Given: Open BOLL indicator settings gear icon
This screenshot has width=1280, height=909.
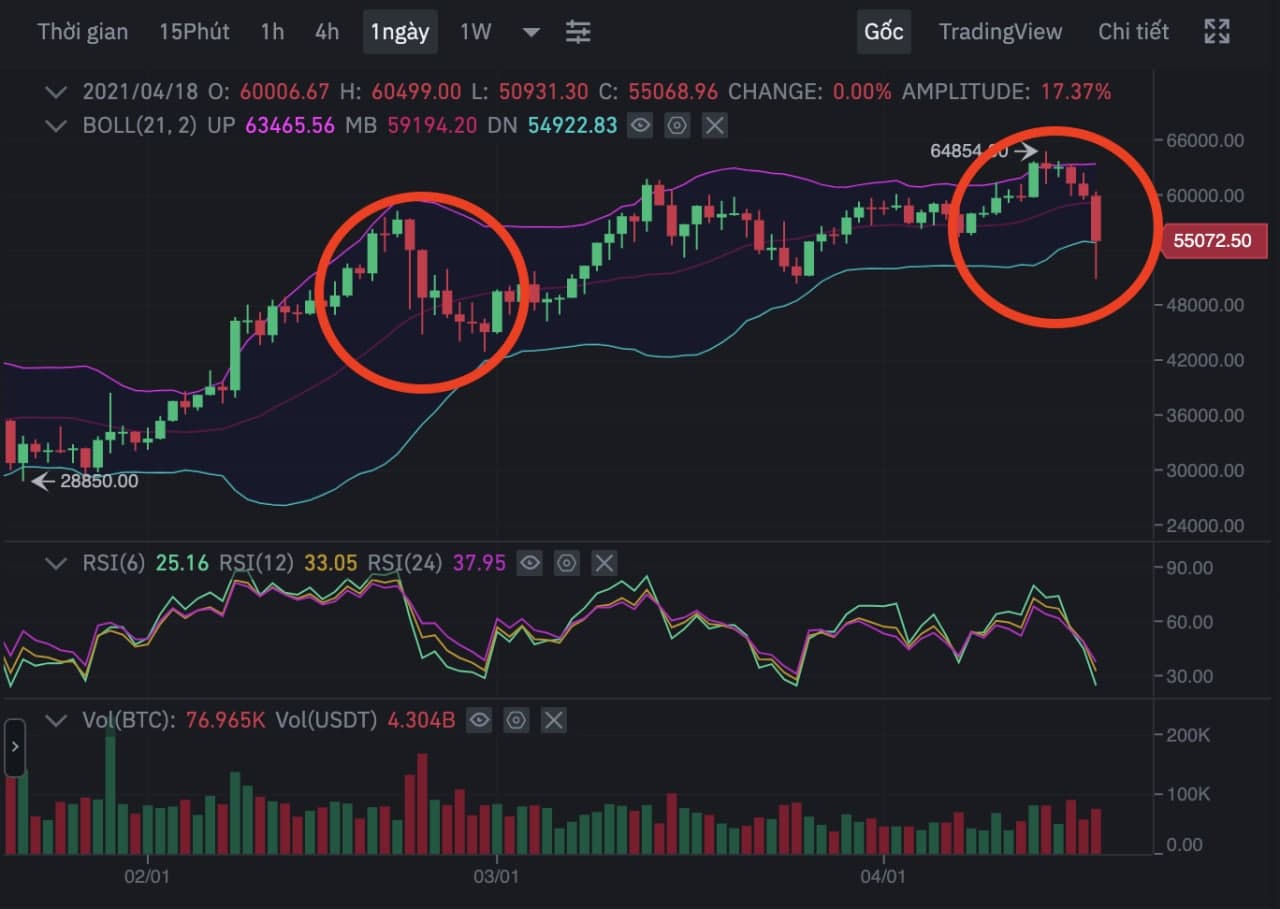Looking at the screenshot, I should (677, 125).
